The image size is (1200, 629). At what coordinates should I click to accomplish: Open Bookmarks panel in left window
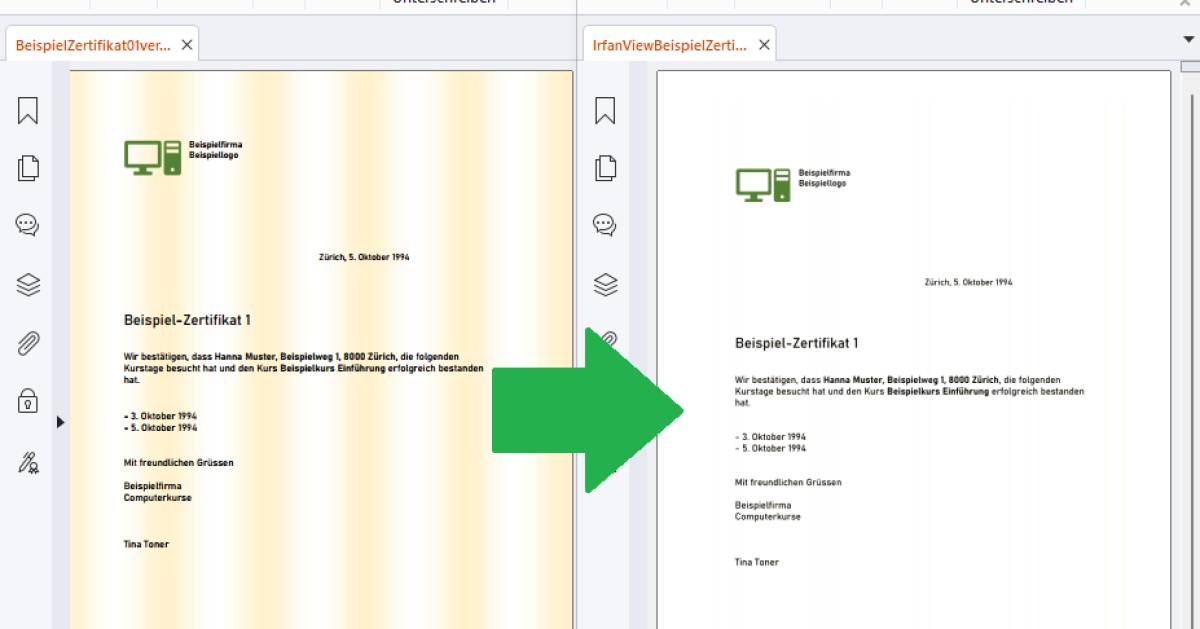(x=28, y=110)
